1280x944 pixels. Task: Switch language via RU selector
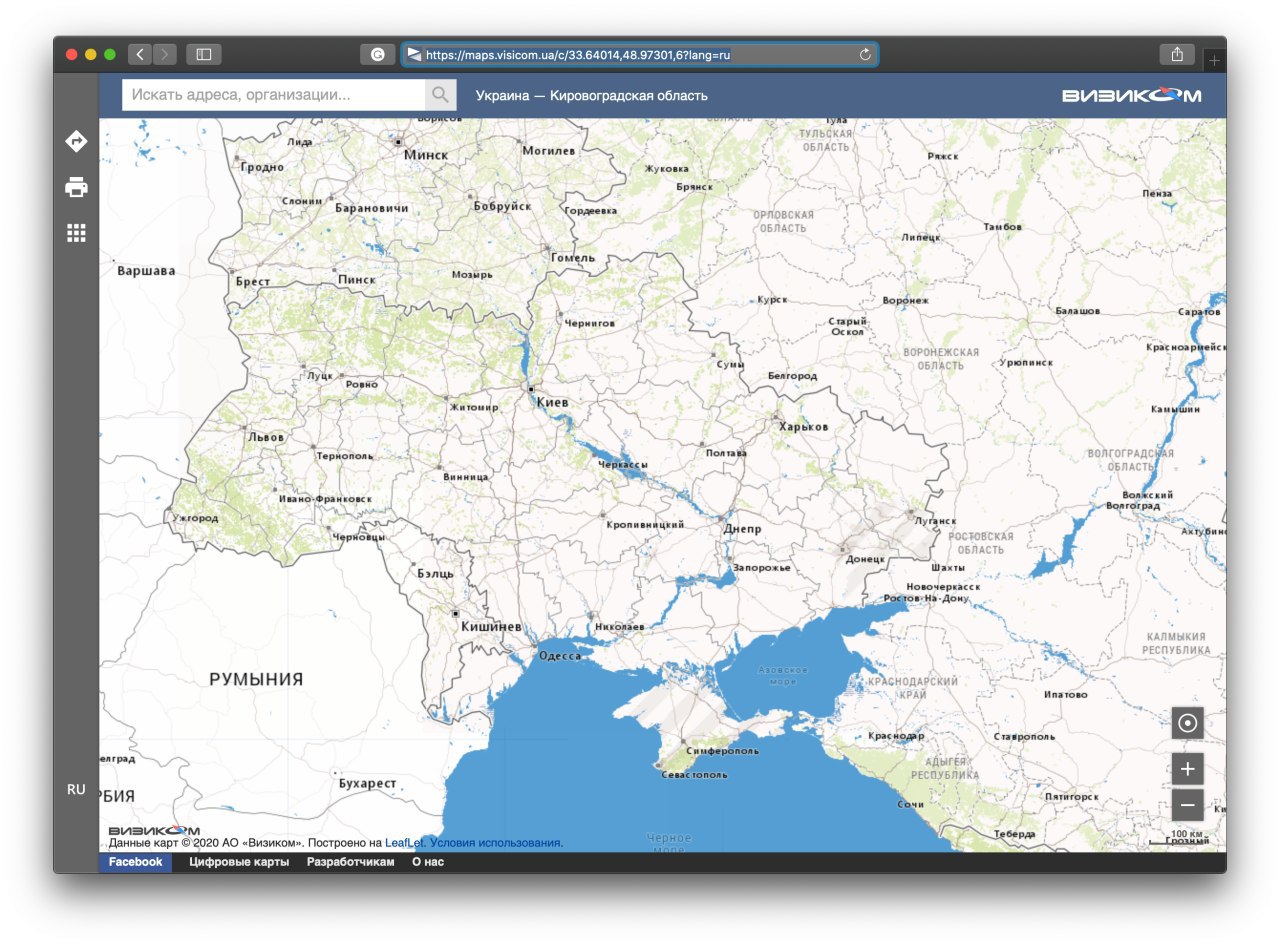pyautogui.click(x=76, y=789)
